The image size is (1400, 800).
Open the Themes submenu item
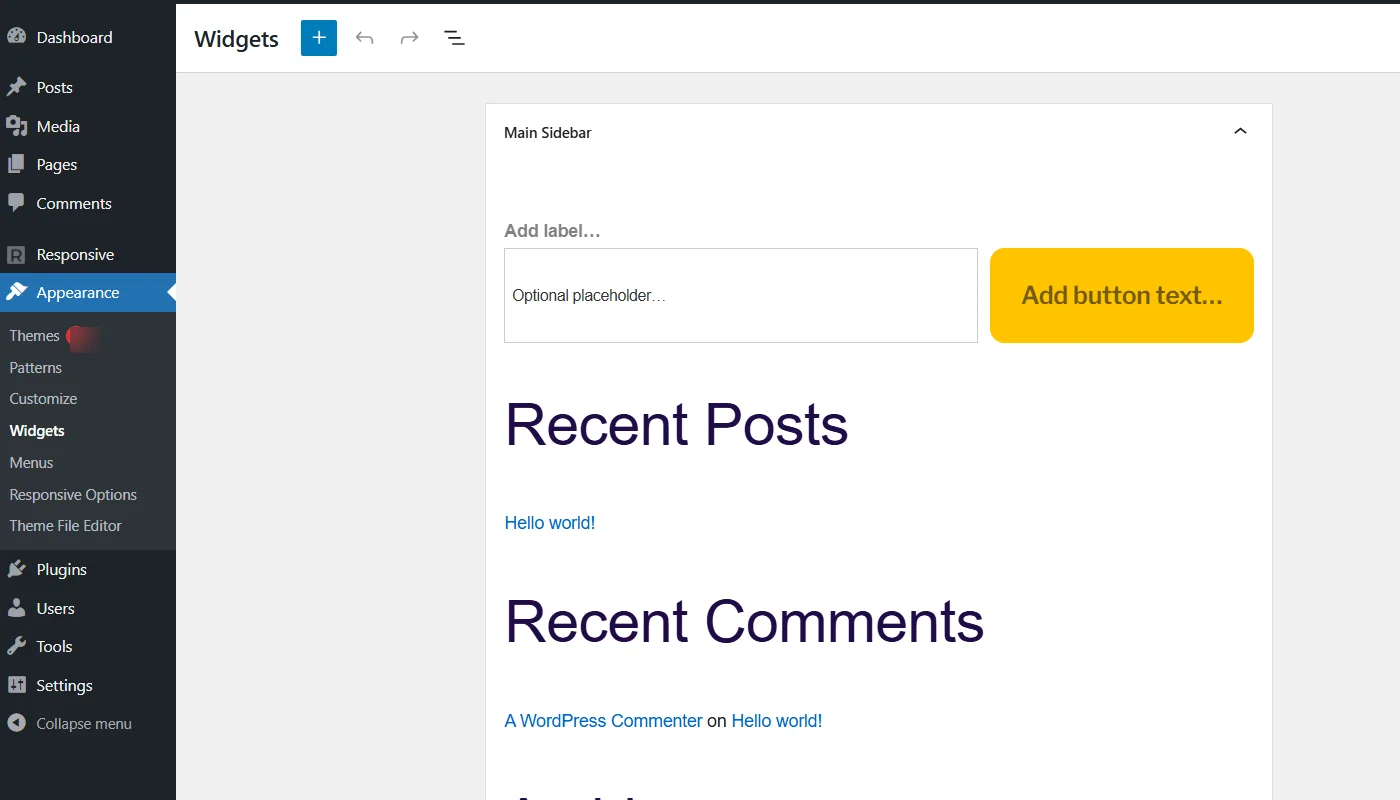[x=35, y=335]
